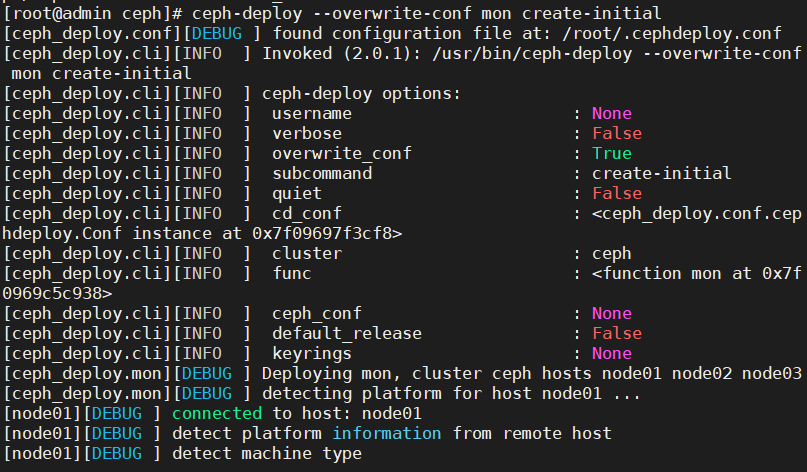Click the '<ceph_deploy.conf.cep' value text
This screenshot has height=472, width=807.
(697, 214)
